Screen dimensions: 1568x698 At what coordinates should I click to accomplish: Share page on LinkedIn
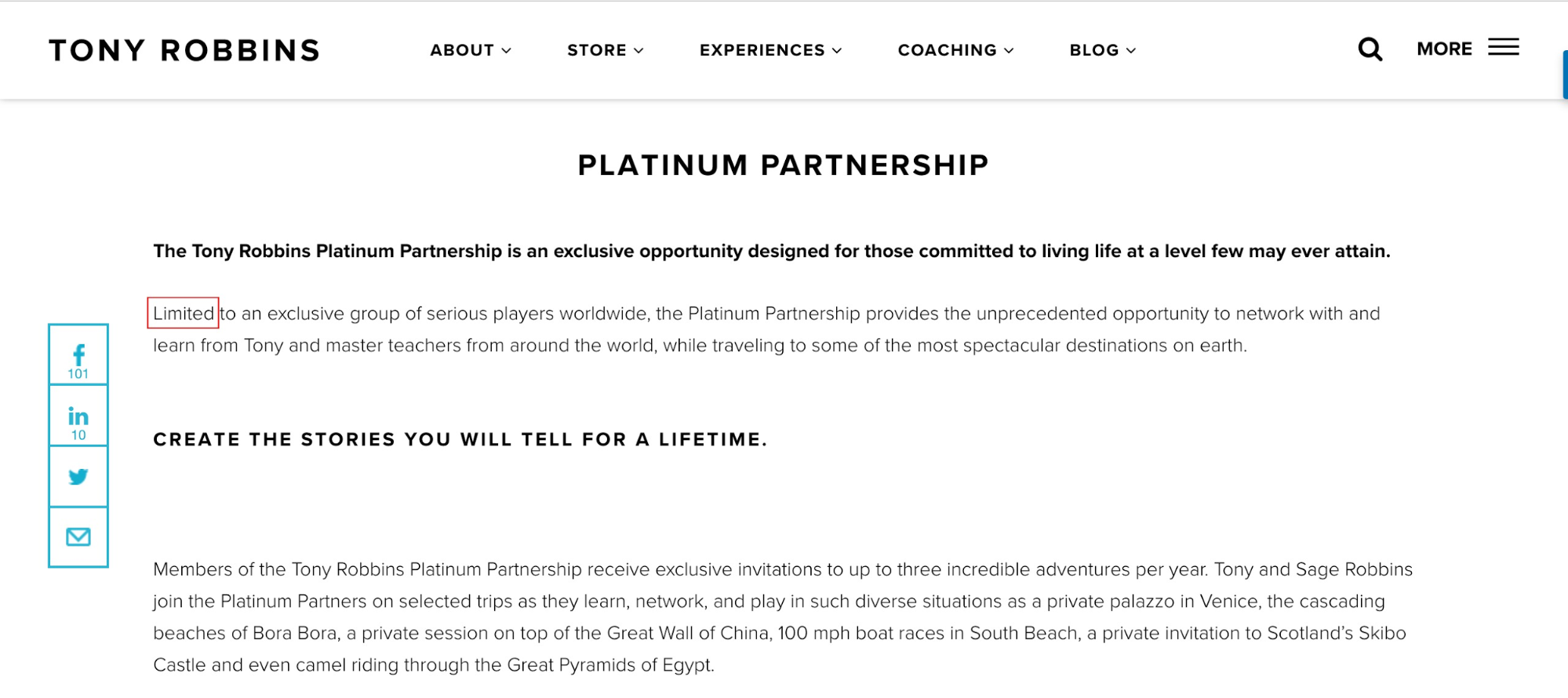(78, 416)
